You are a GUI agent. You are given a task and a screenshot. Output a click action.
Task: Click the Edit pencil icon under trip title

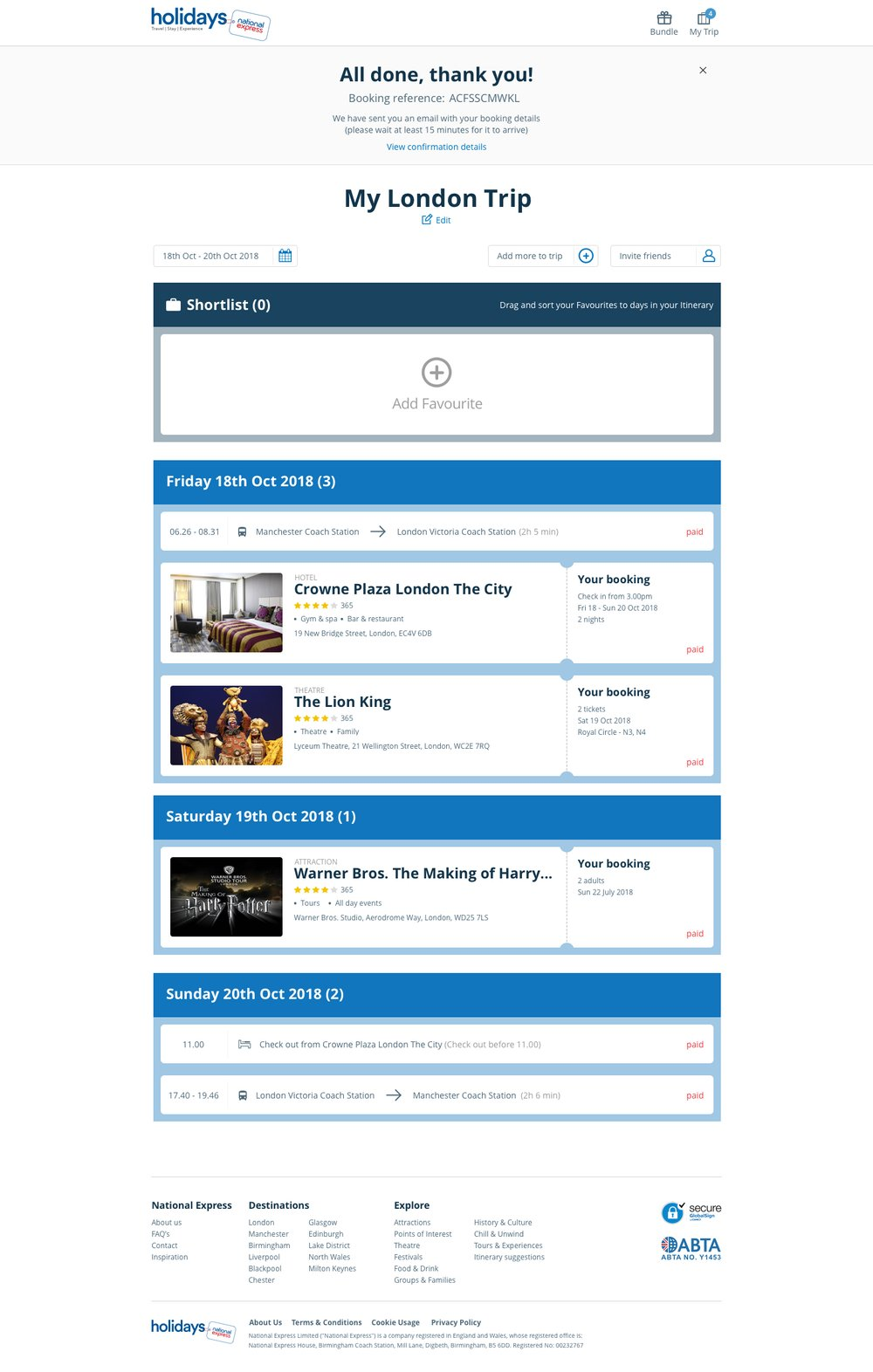click(x=427, y=220)
